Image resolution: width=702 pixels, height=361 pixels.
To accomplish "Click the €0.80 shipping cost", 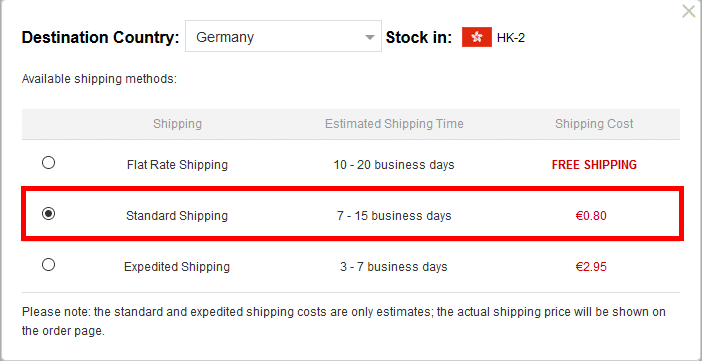I will point(591,216).
